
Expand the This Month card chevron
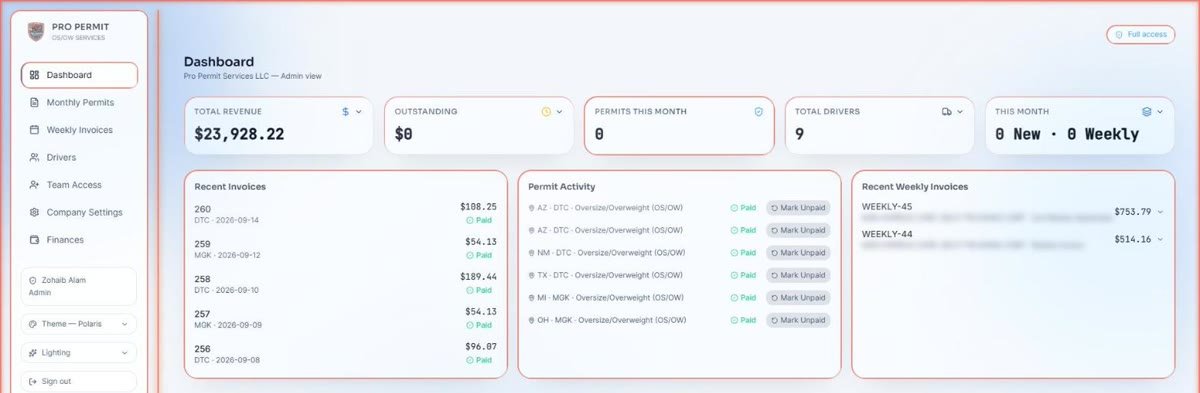(x=1160, y=112)
